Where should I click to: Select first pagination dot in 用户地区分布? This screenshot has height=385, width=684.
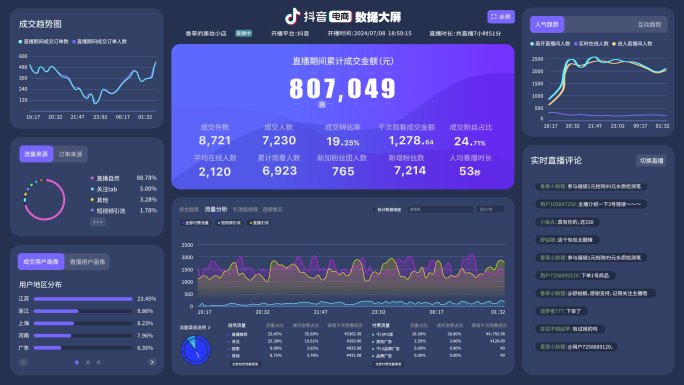[77, 362]
